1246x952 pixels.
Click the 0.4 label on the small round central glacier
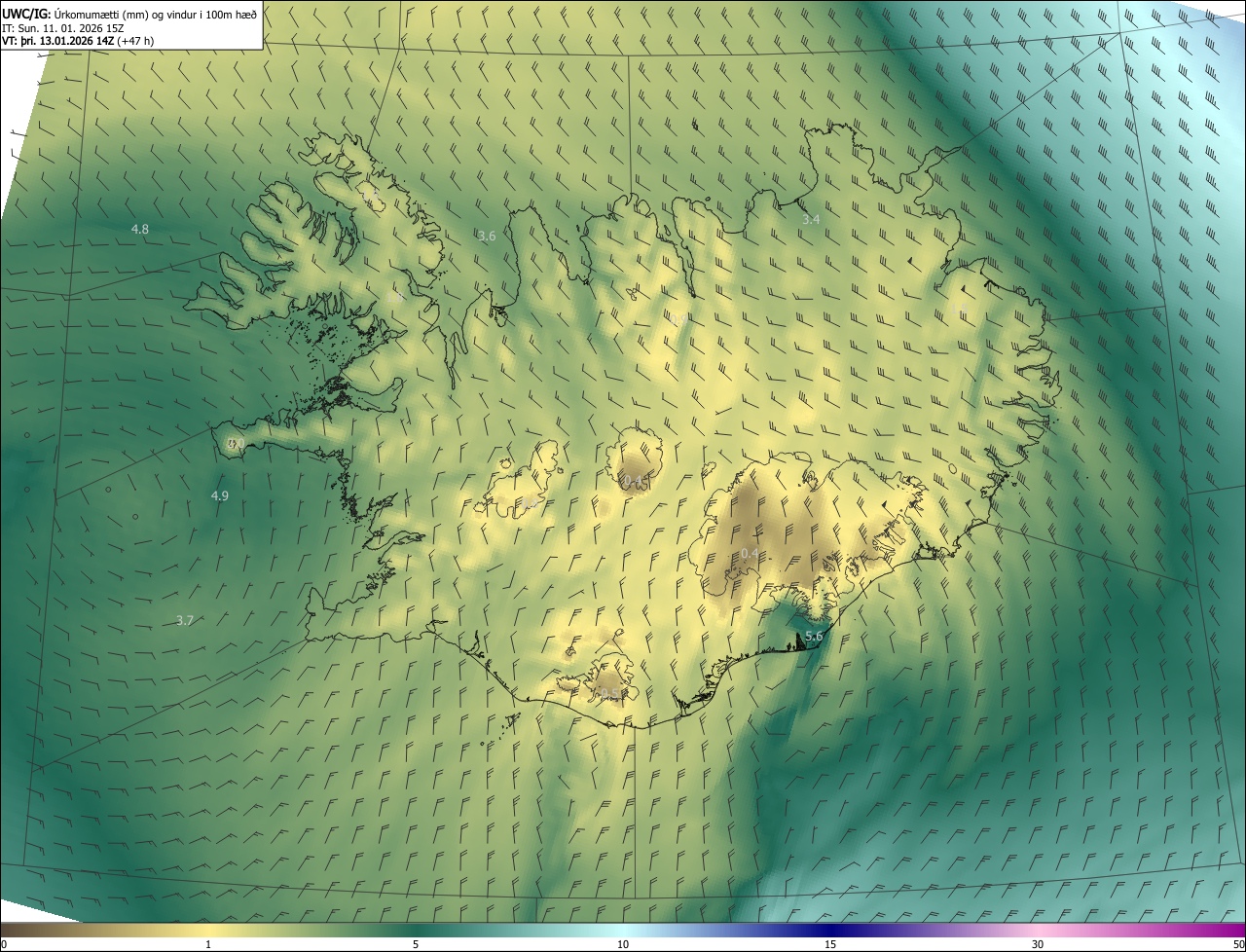pos(633,480)
